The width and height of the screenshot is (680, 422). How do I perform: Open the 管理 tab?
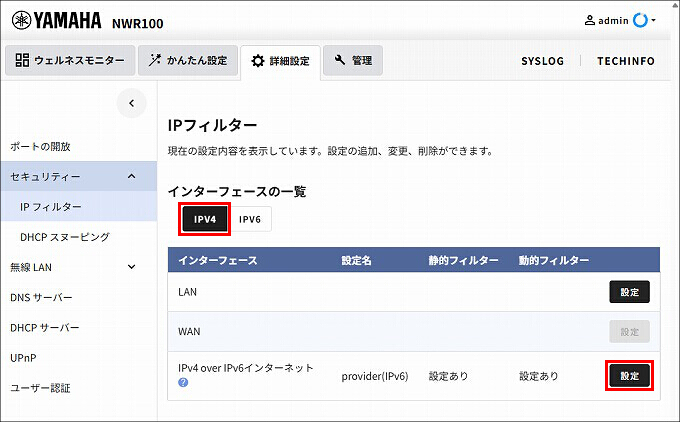point(353,60)
